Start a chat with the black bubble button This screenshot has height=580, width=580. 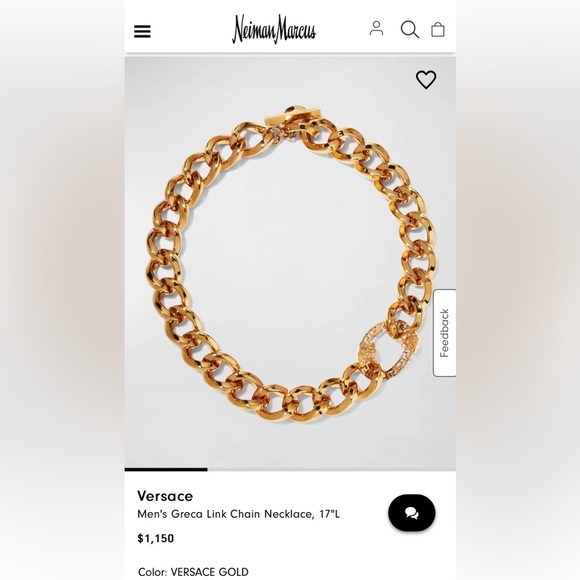point(412,513)
